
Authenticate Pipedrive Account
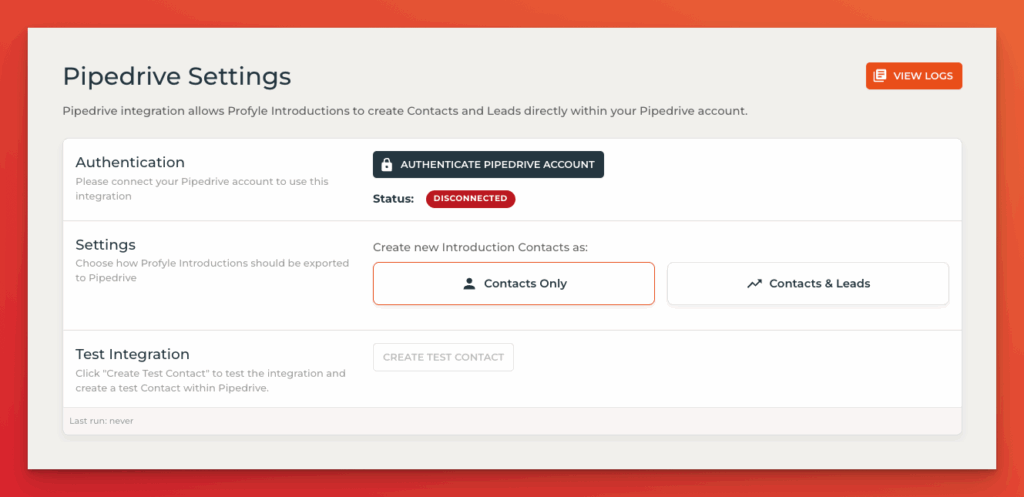point(488,165)
